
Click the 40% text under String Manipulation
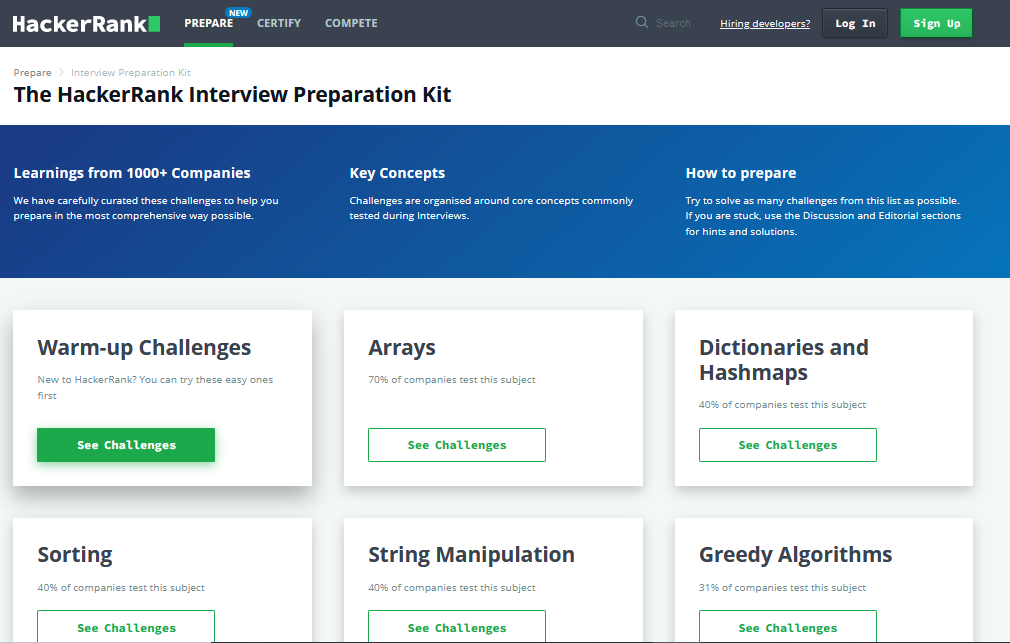point(452,588)
